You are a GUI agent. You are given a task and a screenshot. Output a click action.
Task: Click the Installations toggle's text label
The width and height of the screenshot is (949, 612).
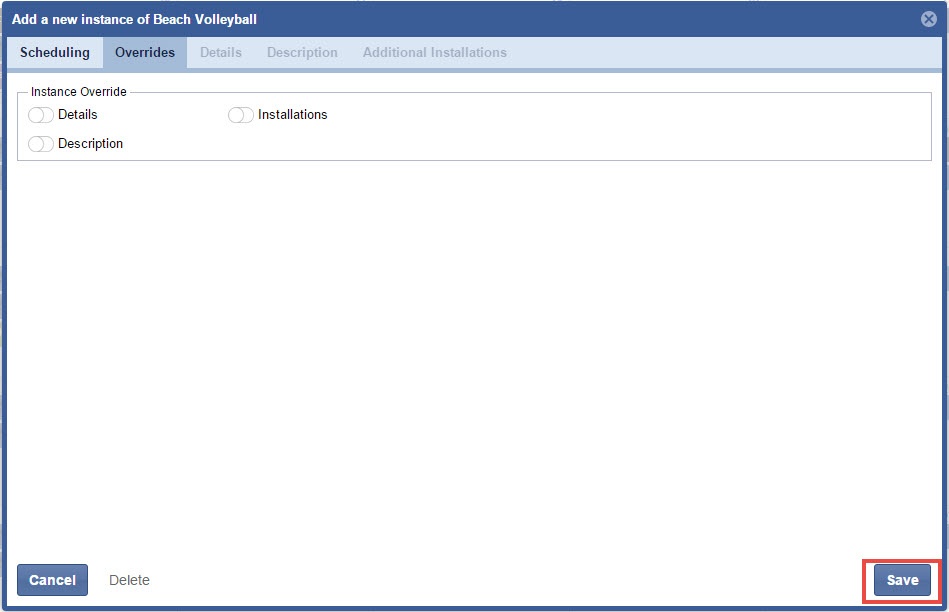pos(293,115)
